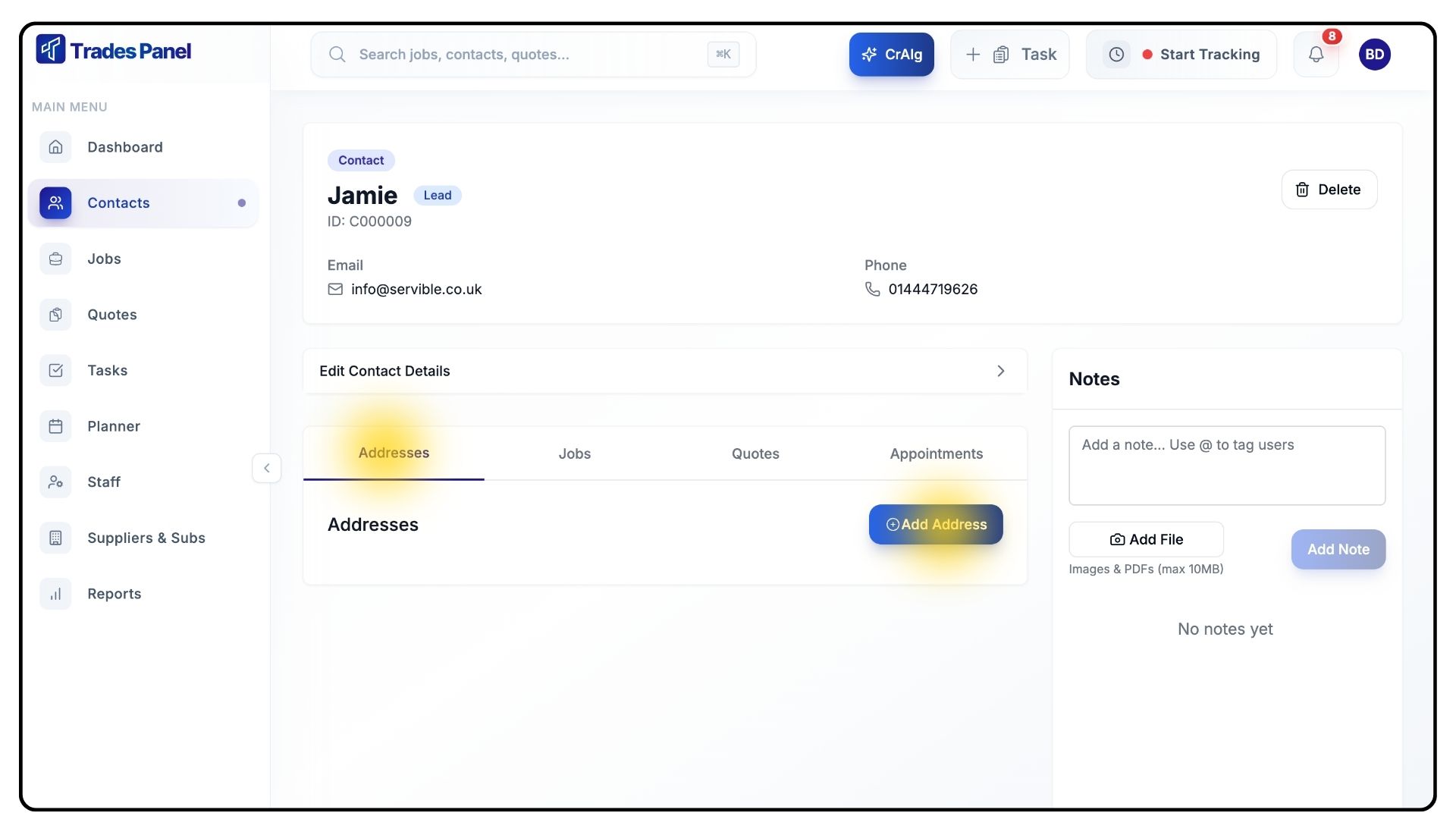The height and width of the screenshot is (819, 1456).
Task: Switch to the Quotes tab
Action: tap(755, 453)
